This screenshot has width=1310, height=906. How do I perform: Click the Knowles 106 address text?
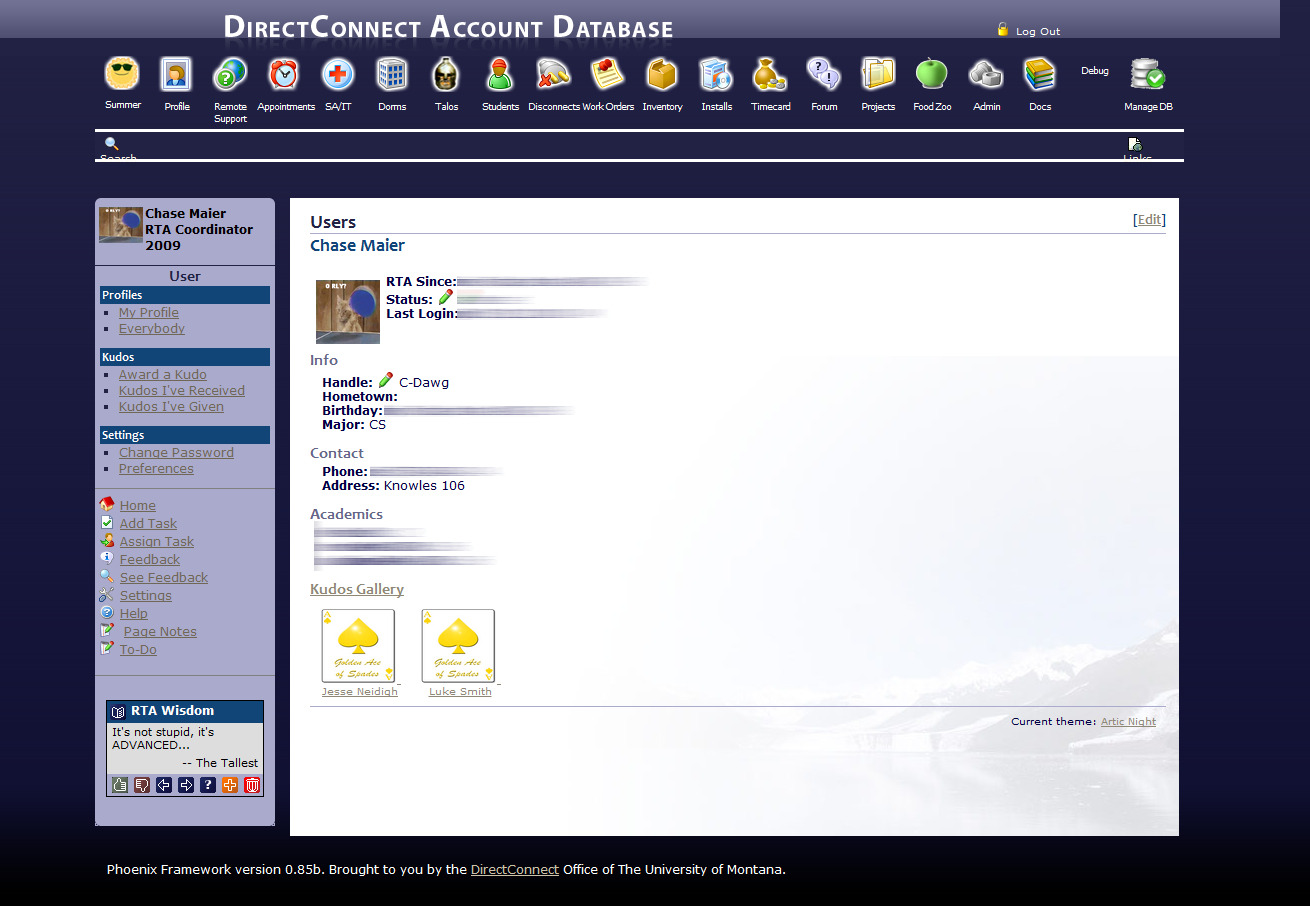424,486
